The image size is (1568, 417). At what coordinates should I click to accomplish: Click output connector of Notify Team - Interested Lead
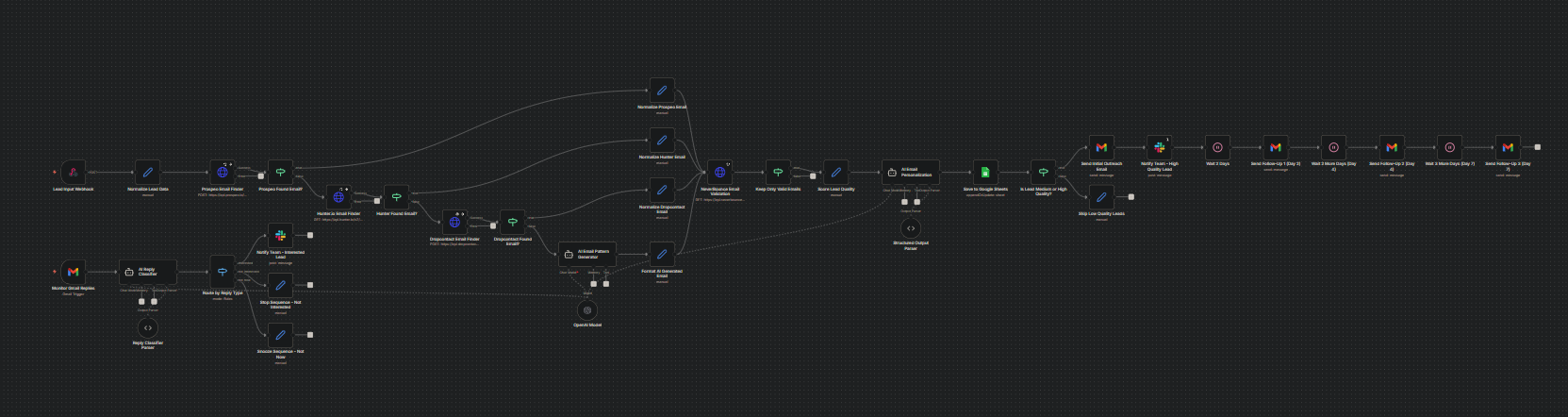[310, 235]
